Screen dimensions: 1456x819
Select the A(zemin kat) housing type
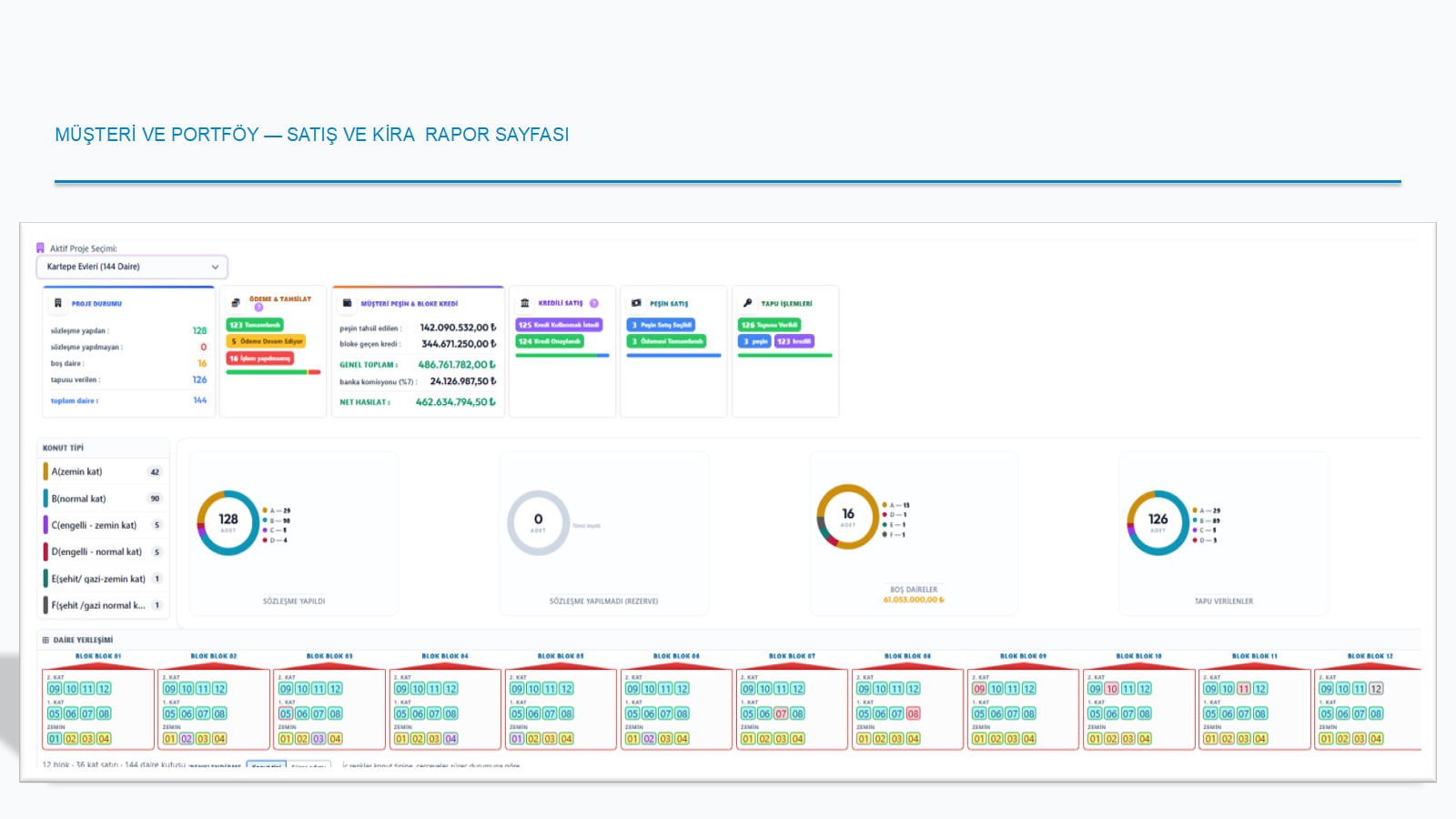[x=104, y=471]
